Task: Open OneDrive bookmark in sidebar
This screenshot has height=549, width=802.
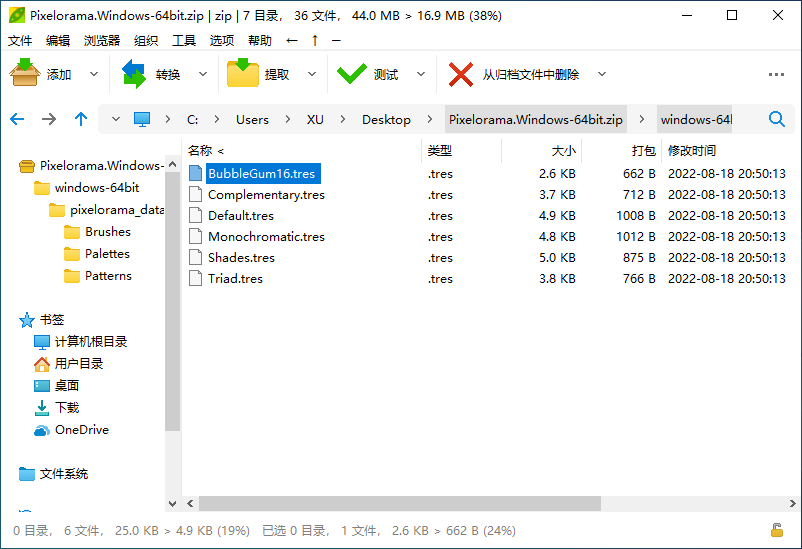Action: (82, 430)
